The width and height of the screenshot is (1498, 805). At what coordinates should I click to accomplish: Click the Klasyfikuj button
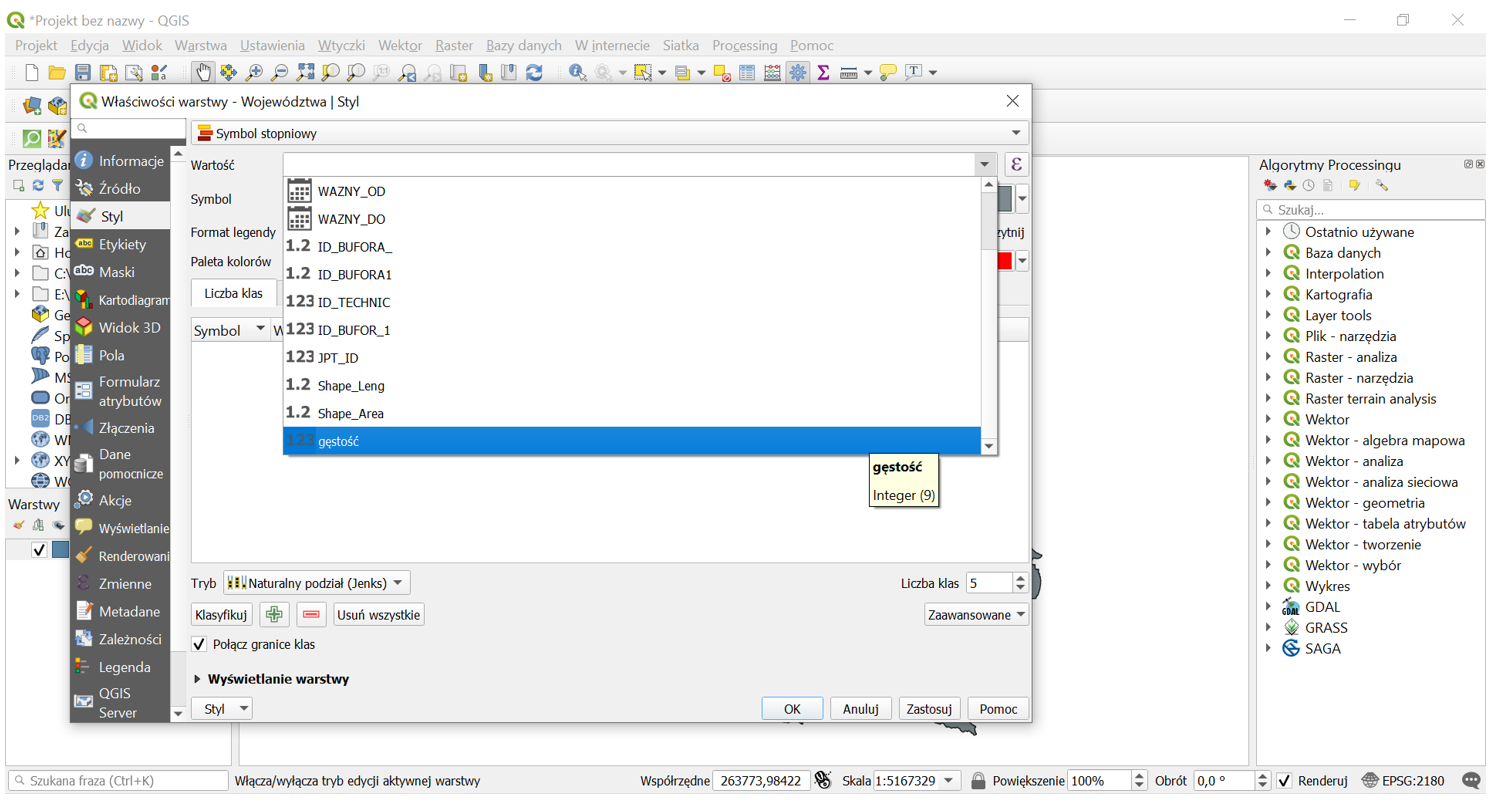coord(221,614)
